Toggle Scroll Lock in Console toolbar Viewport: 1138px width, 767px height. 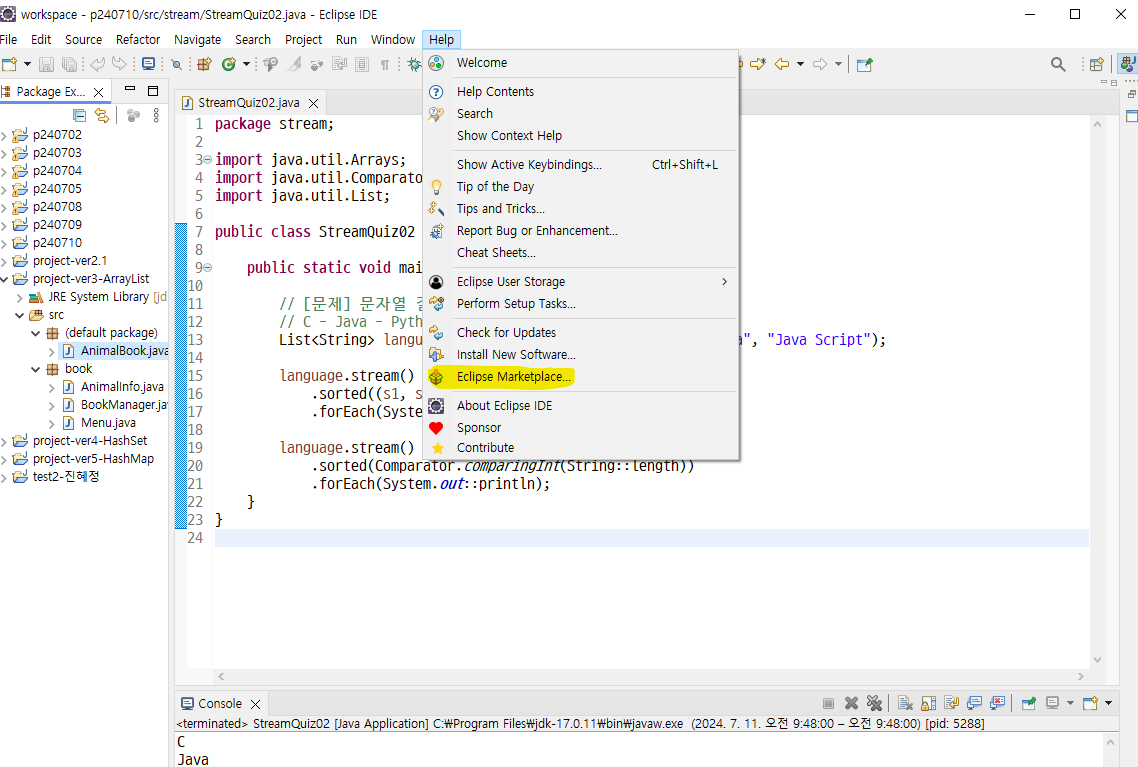tap(928, 703)
